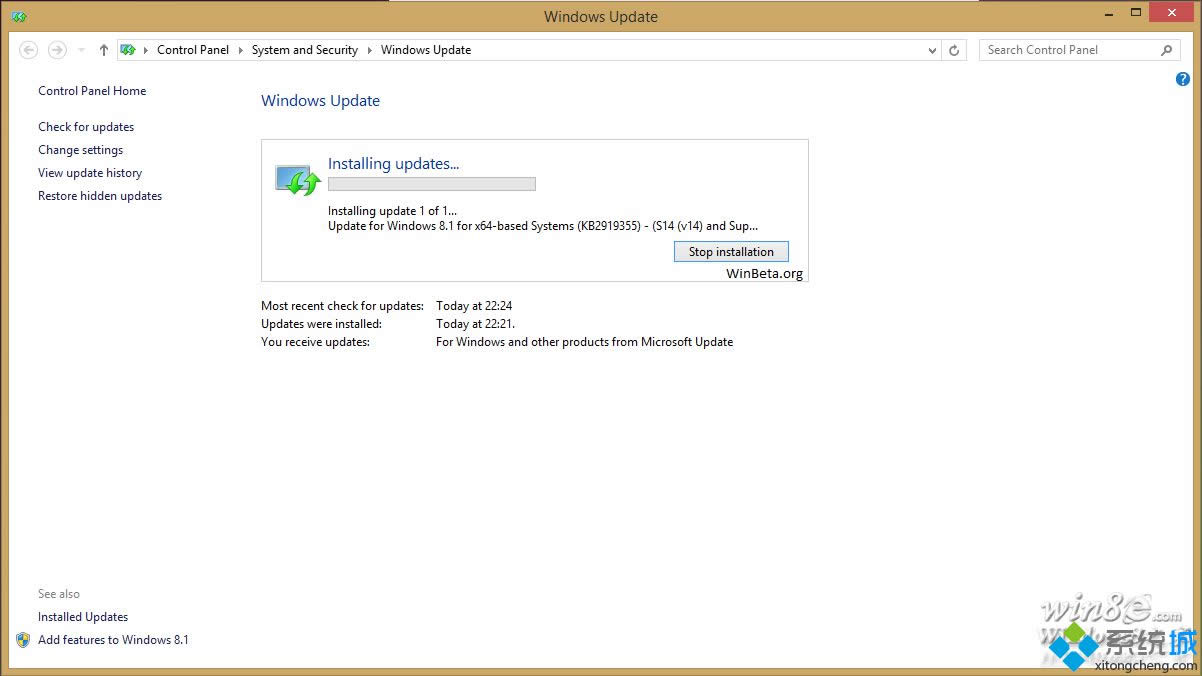This screenshot has height=676, width=1202.
Task: Click Check for updates link
Action: pyautogui.click(x=86, y=127)
